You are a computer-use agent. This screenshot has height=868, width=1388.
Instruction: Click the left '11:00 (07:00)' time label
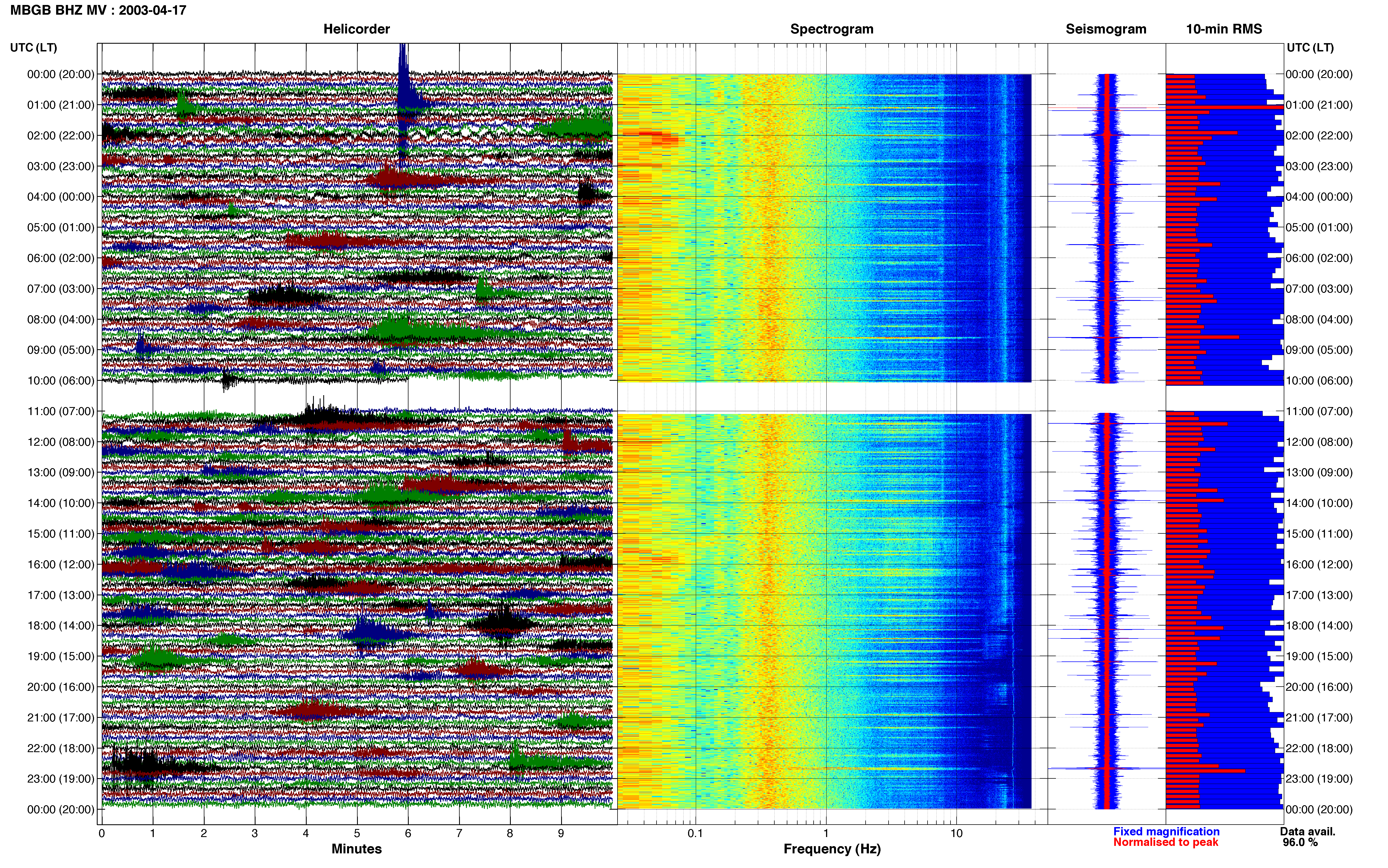click(60, 411)
